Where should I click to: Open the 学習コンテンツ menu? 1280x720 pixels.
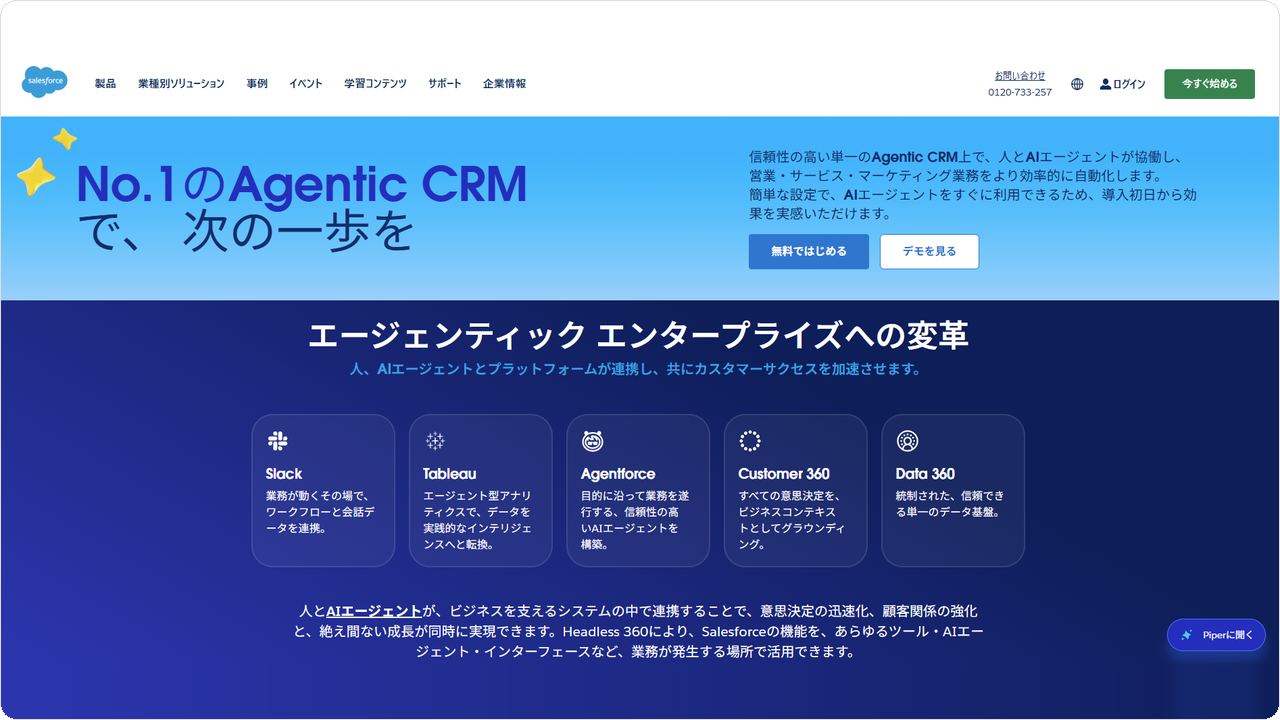coord(375,84)
